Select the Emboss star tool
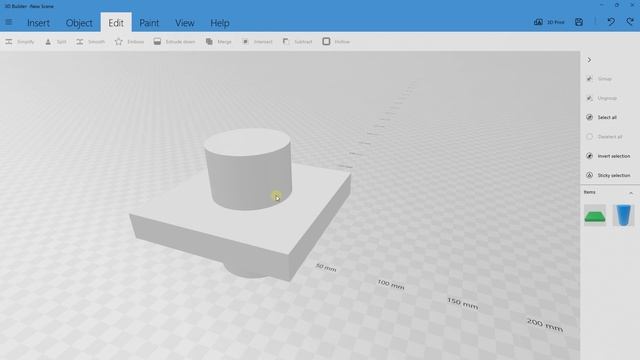This screenshot has width=640, height=360. (129, 42)
